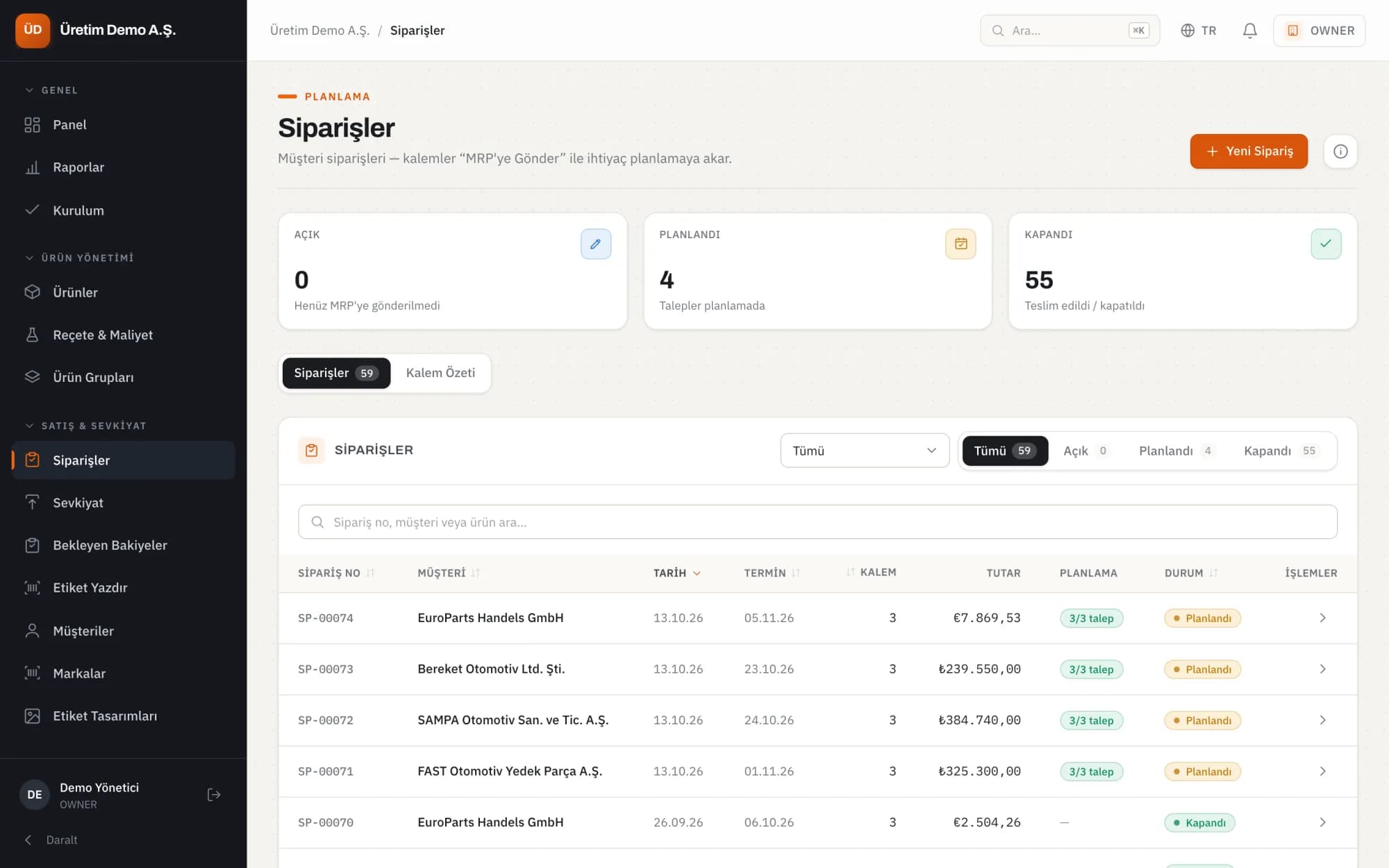The width and height of the screenshot is (1389, 868).
Task: Click the pencil icon on Açık card
Action: tap(596, 244)
